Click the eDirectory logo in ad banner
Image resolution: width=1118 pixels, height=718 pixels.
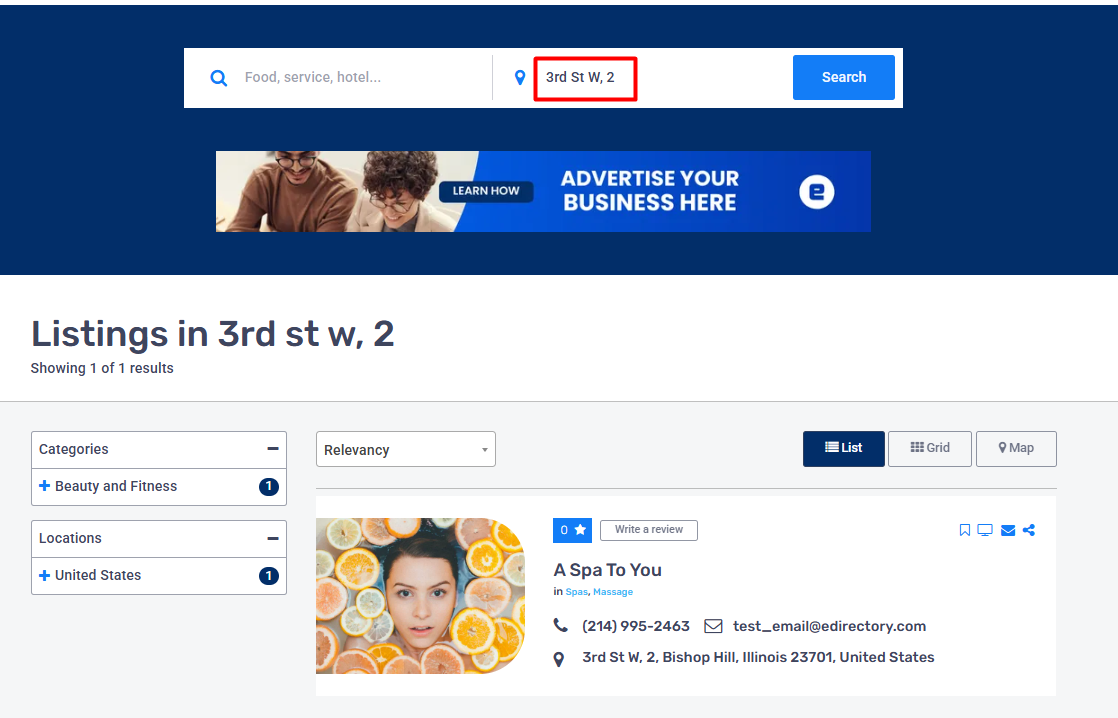pyautogui.click(x=816, y=192)
